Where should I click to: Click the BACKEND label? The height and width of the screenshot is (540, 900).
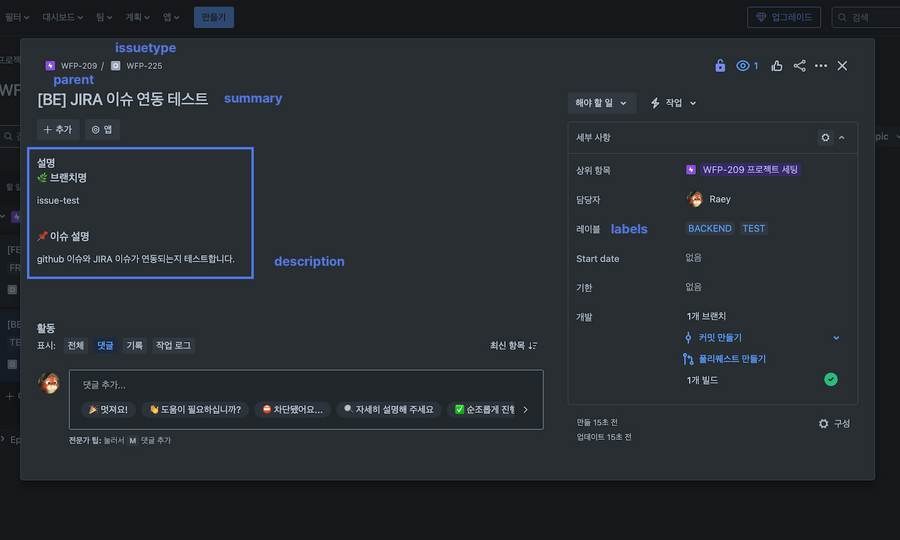(709, 228)
